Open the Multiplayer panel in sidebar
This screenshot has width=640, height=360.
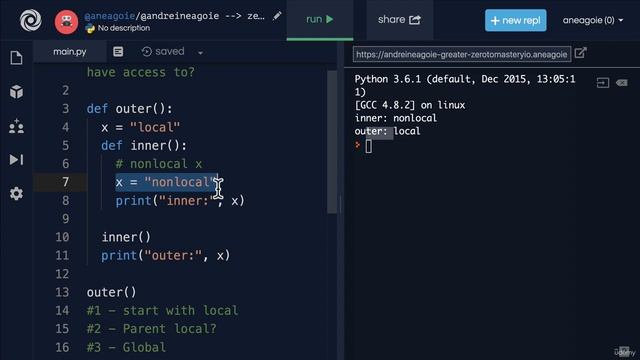tap(16, 126)
